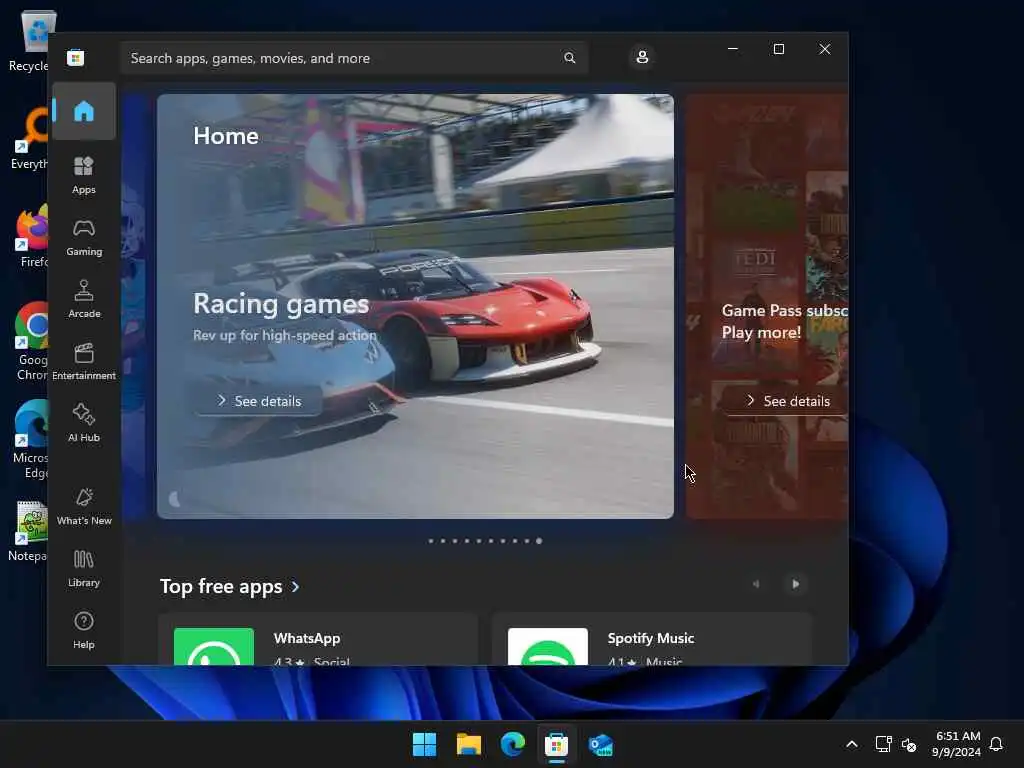The image size is (1024, 768).
Task: Launch Microsoft Edge from taskbar
Action: point(513,744)
